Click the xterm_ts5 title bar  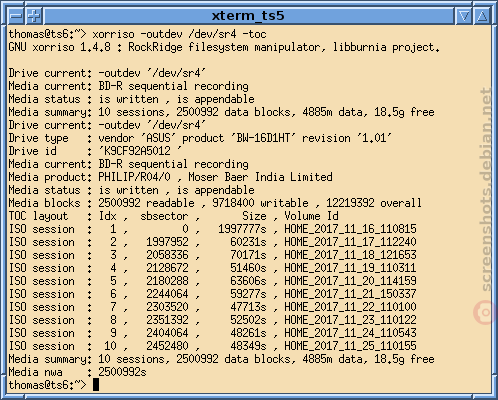[x=248, y=16]
